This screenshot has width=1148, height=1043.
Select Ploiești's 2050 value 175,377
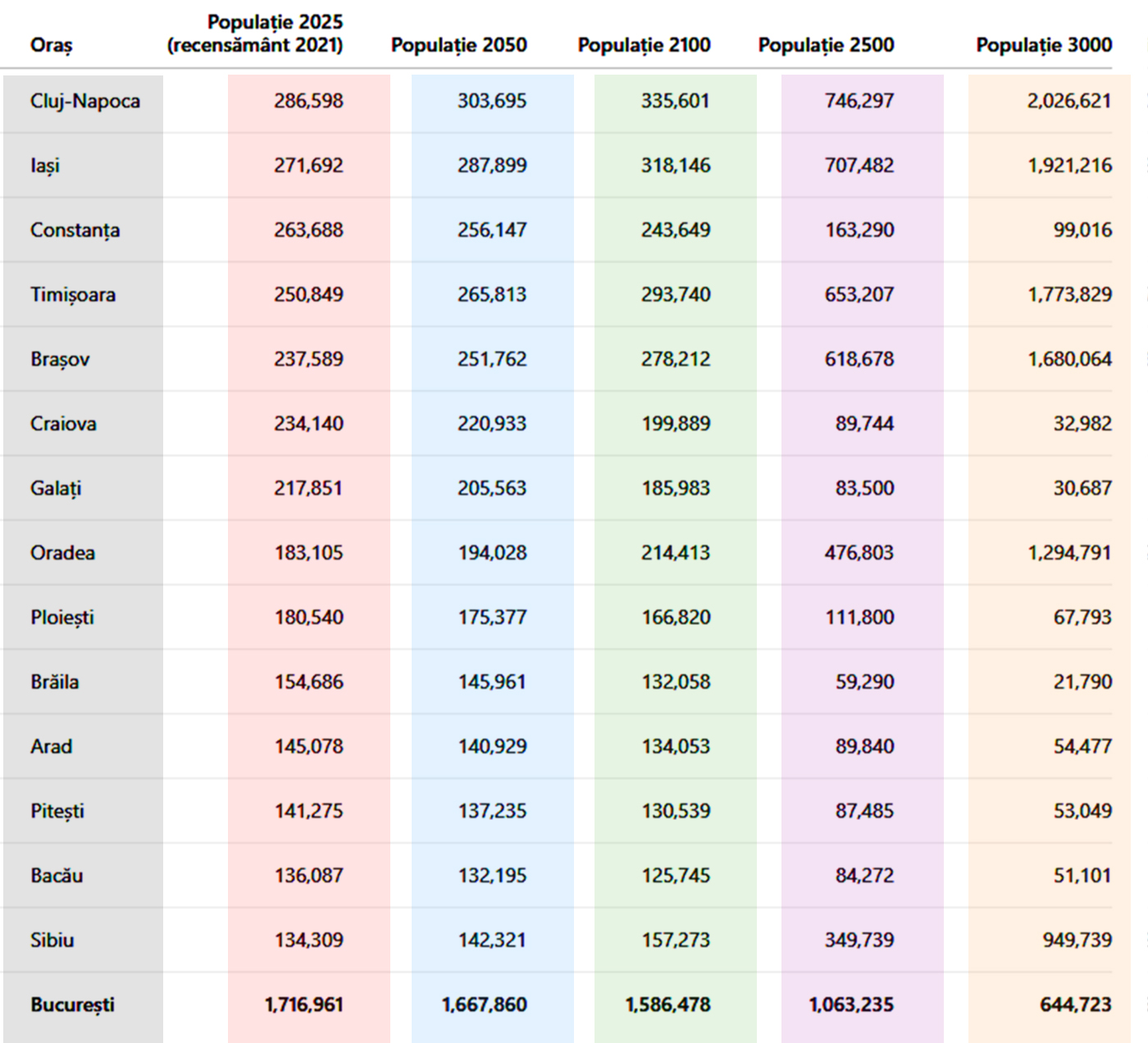point(492,617)
